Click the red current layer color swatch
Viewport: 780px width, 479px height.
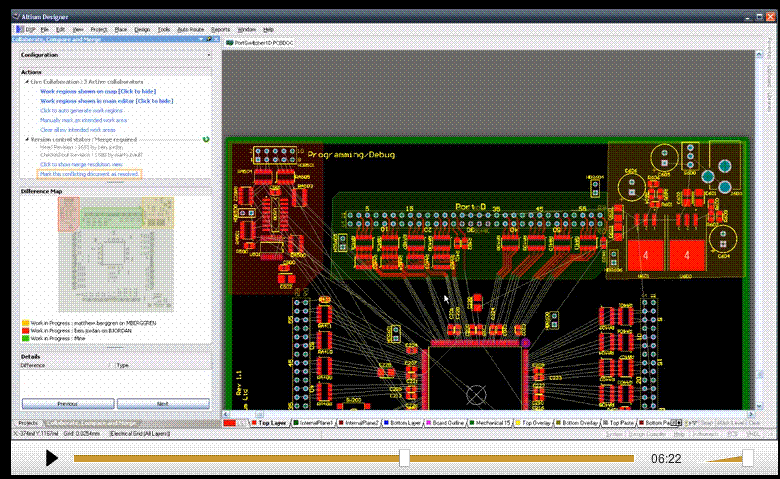pos(230,423)
